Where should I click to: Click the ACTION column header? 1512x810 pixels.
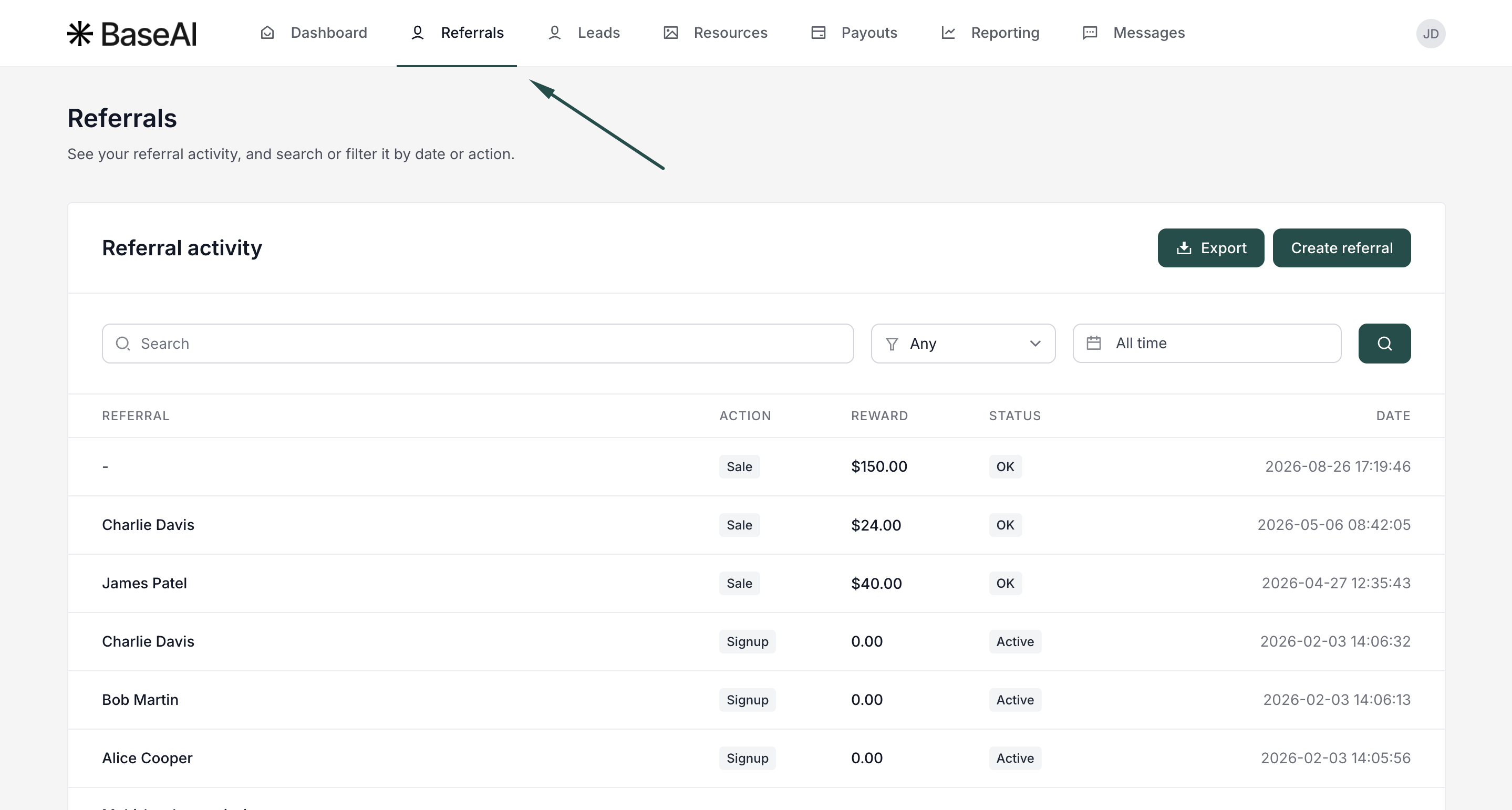click(x=745, y=416)
